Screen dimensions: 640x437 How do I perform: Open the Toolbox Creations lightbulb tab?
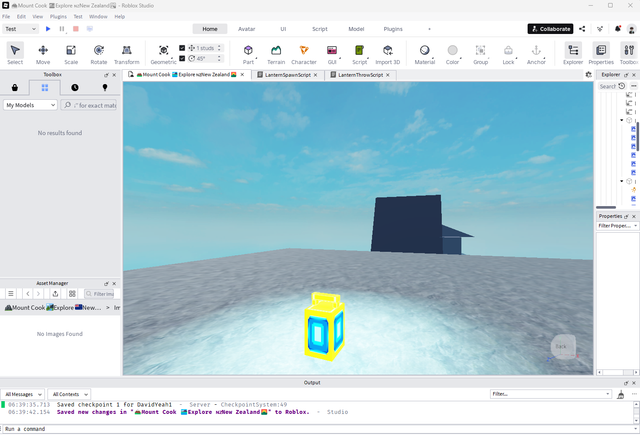point(105,87)
